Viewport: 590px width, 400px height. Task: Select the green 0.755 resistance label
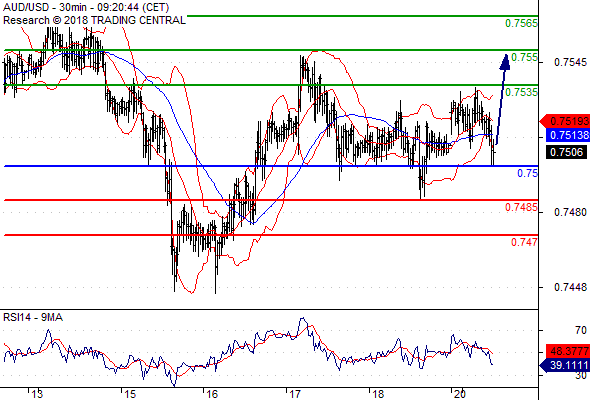pos(524,57)
